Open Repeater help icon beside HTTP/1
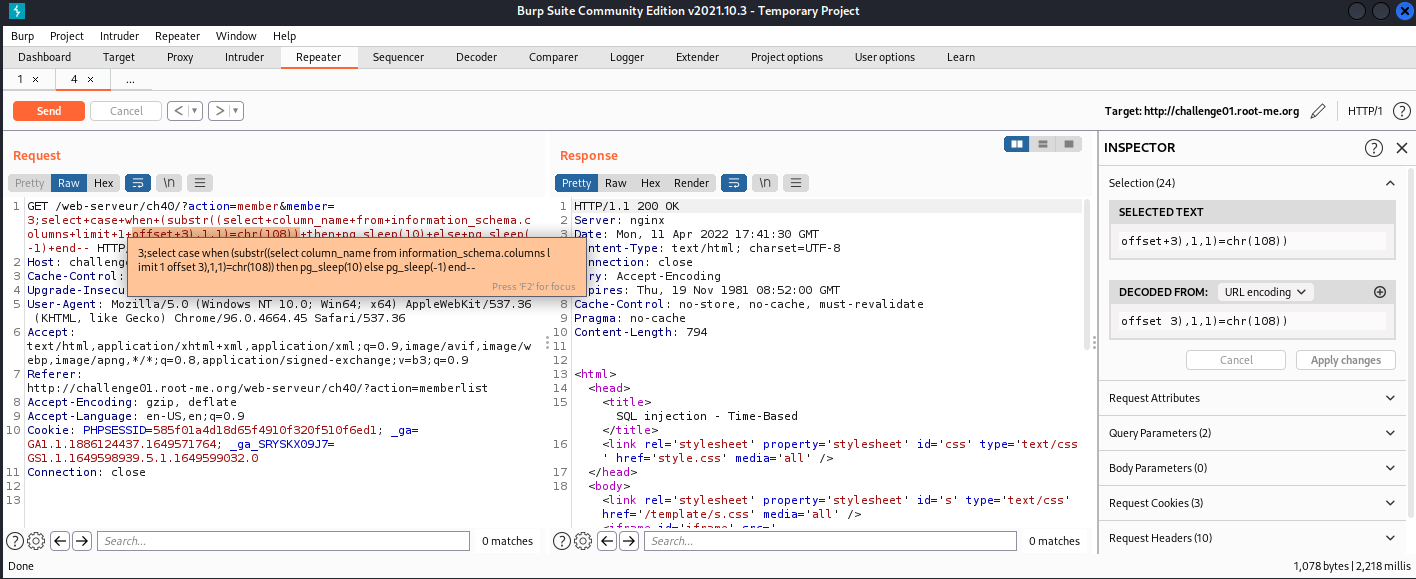Image resolution: width=1416 pixels, height=579 pixels. pos(1402,111)
